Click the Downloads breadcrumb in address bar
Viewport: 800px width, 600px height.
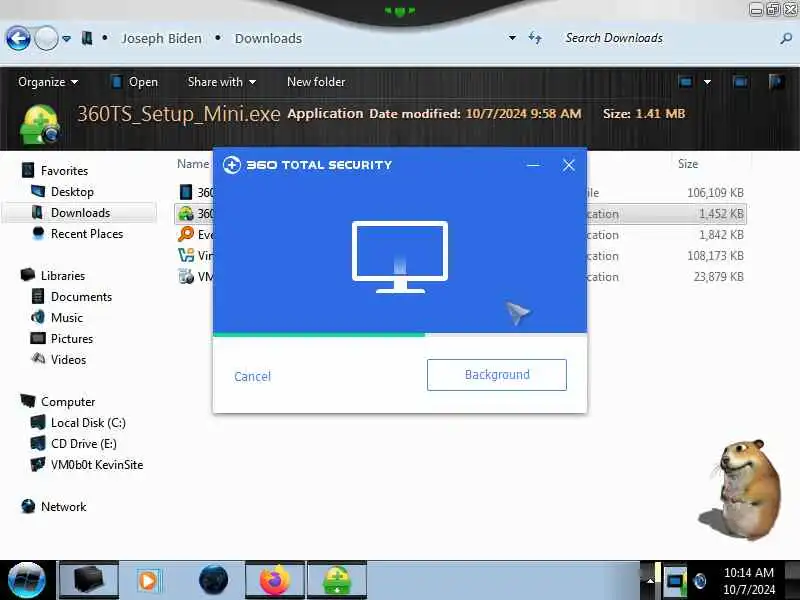[268, 38]
